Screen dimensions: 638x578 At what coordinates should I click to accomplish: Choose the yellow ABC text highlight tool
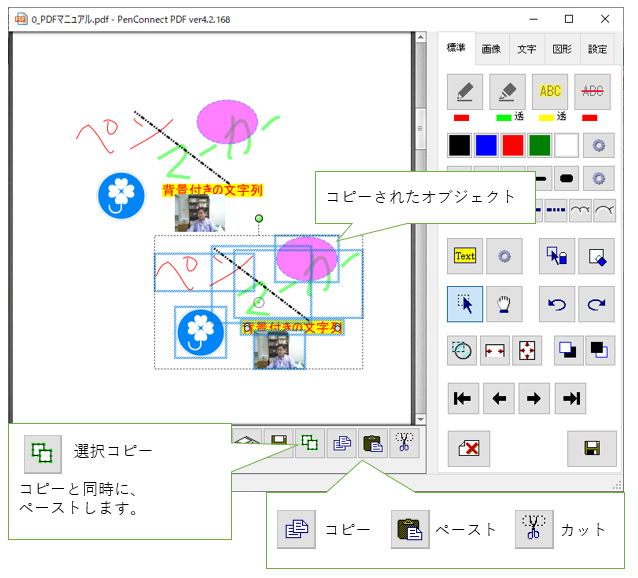pos(550,91)
